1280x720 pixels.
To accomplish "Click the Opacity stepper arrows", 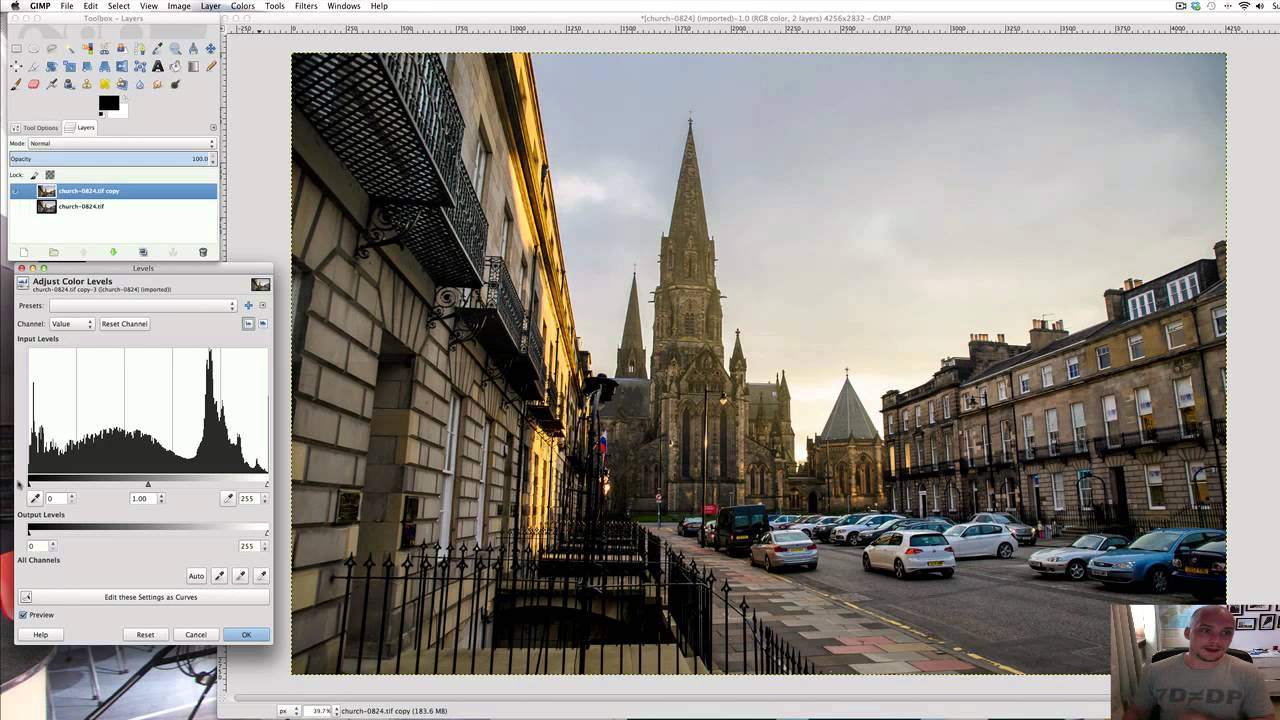I will click(x=212, y=159).
